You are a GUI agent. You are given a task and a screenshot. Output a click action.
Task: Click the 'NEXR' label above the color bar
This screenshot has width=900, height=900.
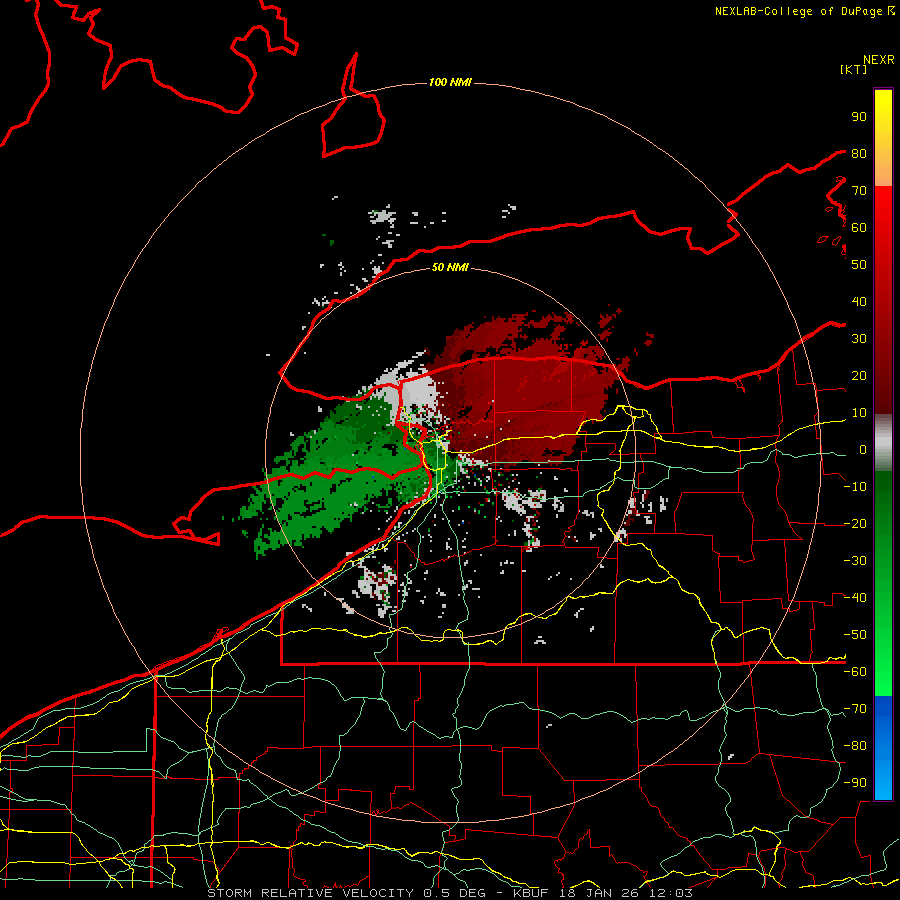tap(879, 60)
